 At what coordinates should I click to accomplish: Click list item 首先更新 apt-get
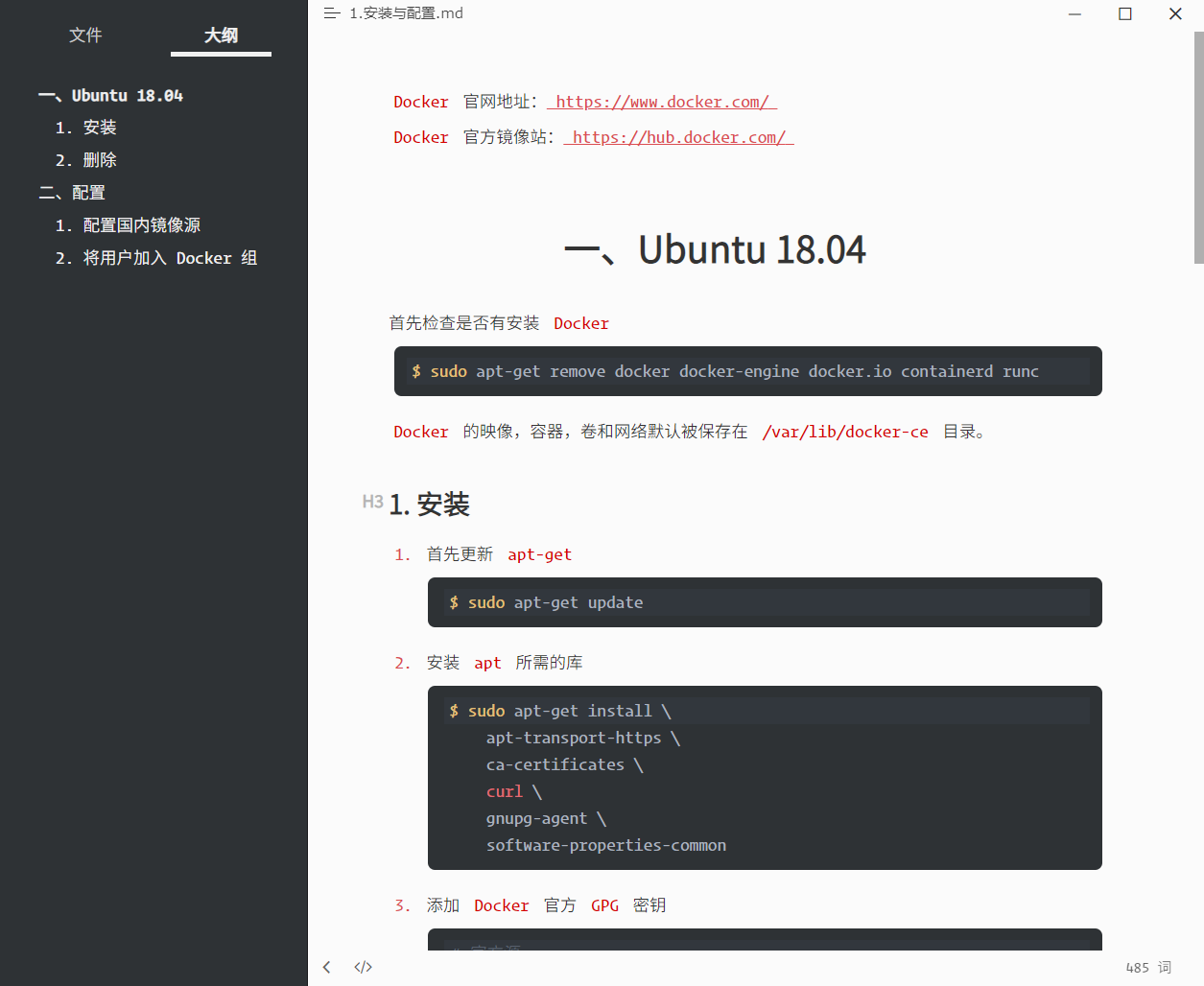(x=499, y=554)
